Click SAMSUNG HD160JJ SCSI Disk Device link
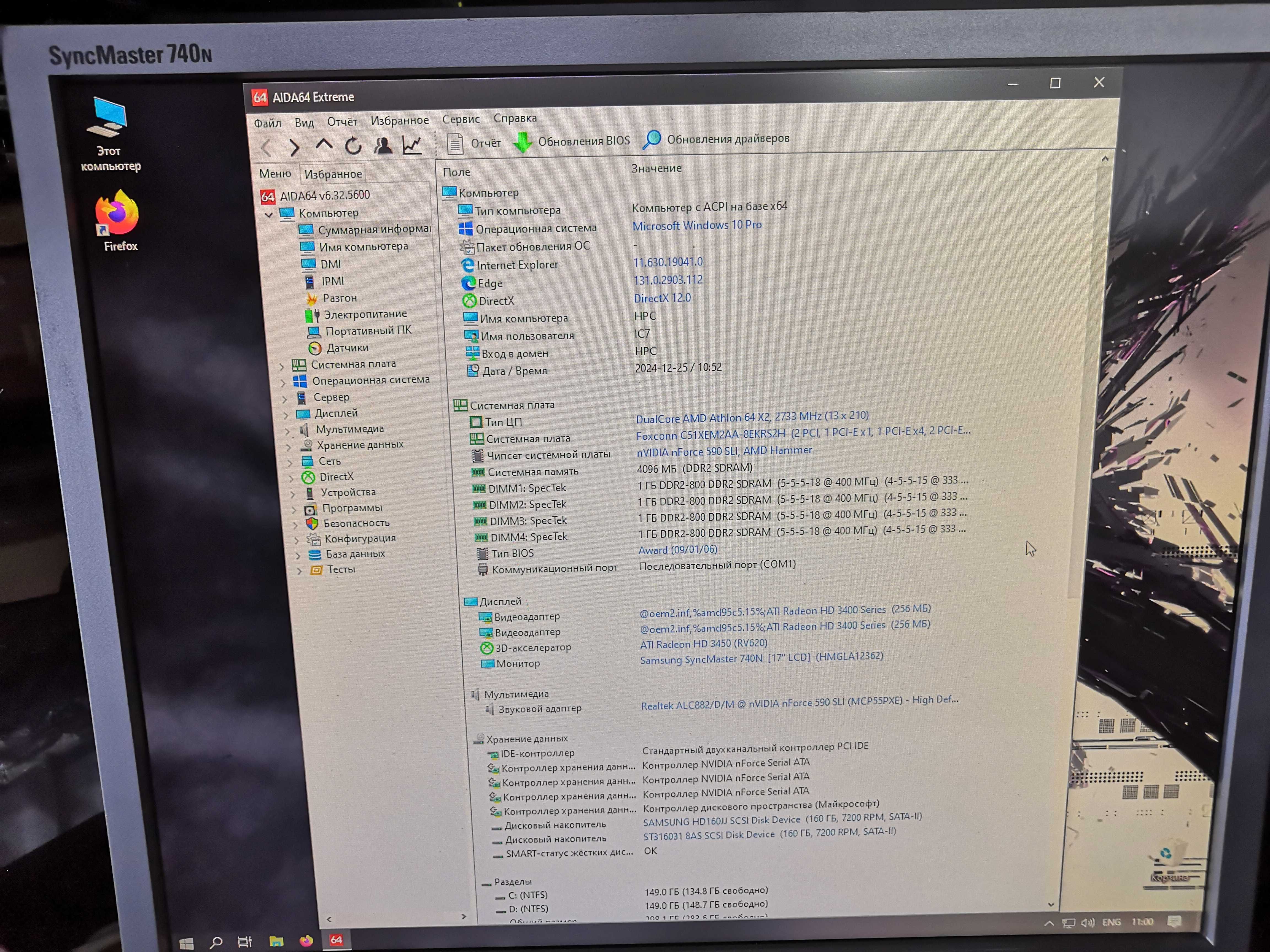This screenshot has width=1270, height=952. [782, 820]
